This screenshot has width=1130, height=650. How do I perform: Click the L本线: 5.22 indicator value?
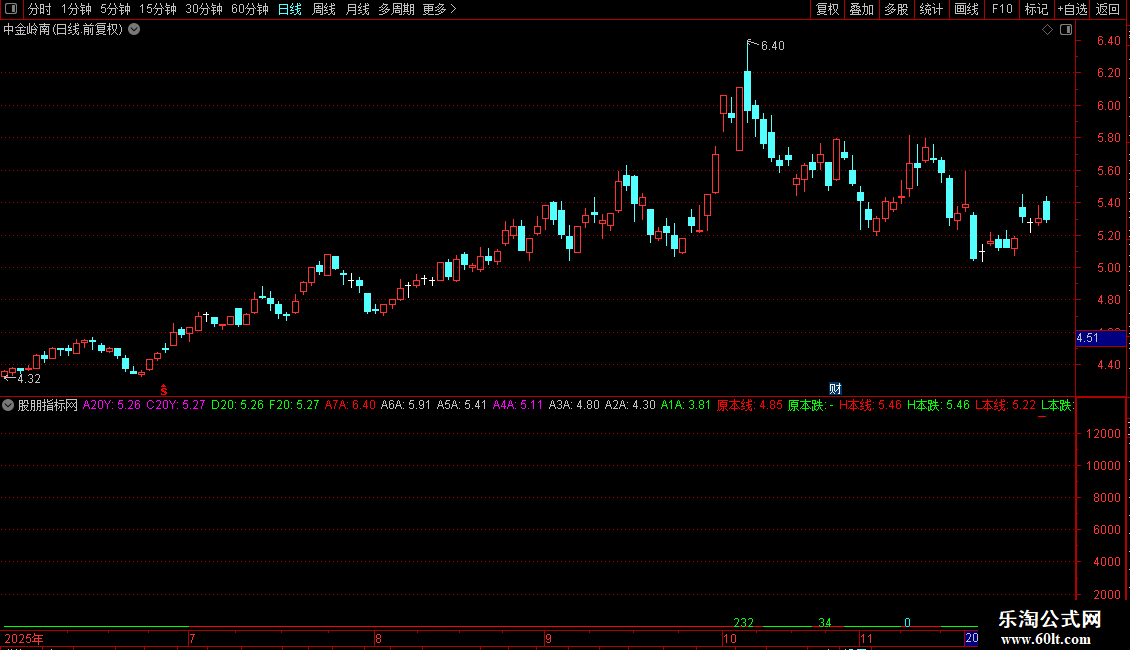coord(1005,406)
